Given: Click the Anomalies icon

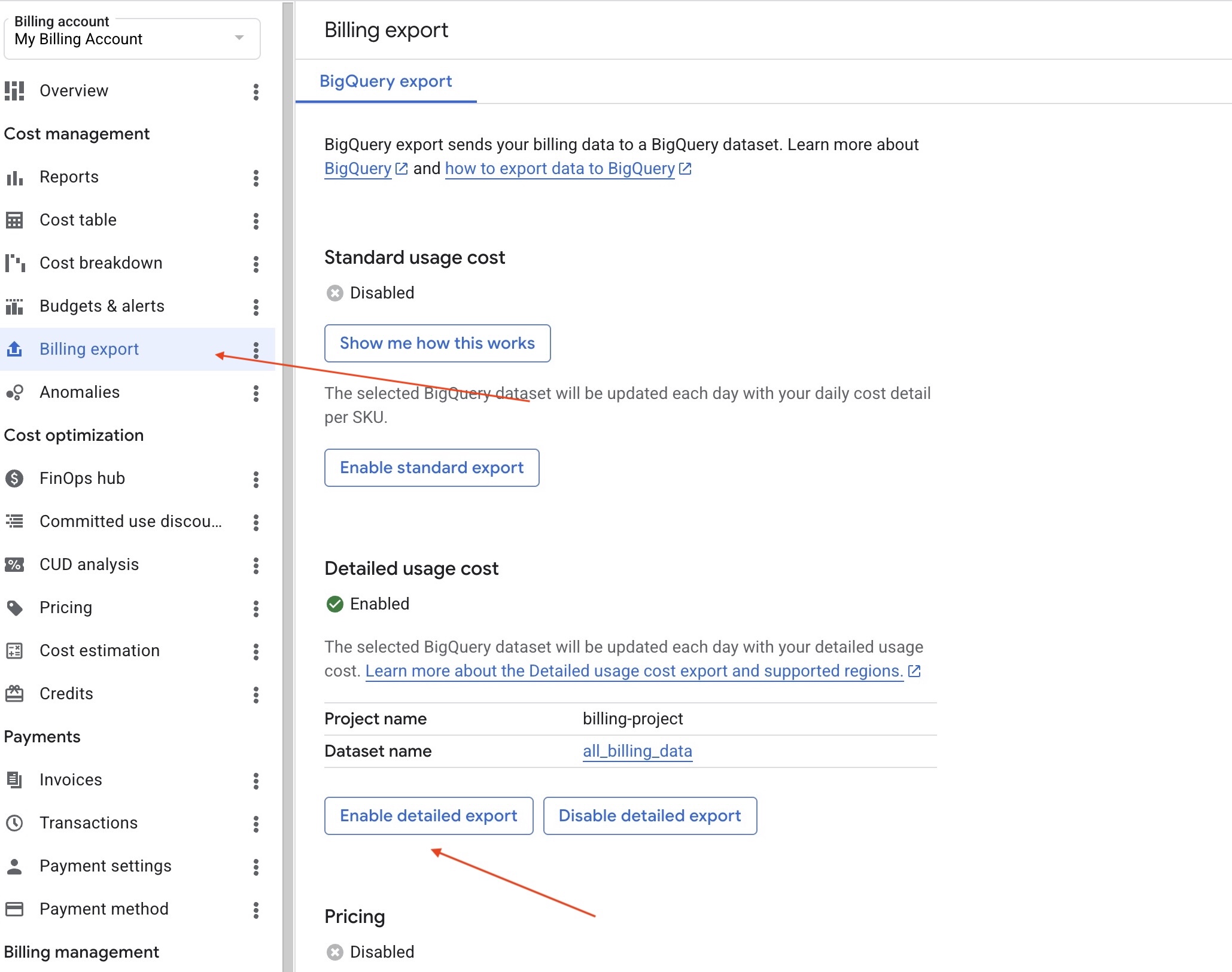Looking at the screenshot, I should [x=14, y=392].
